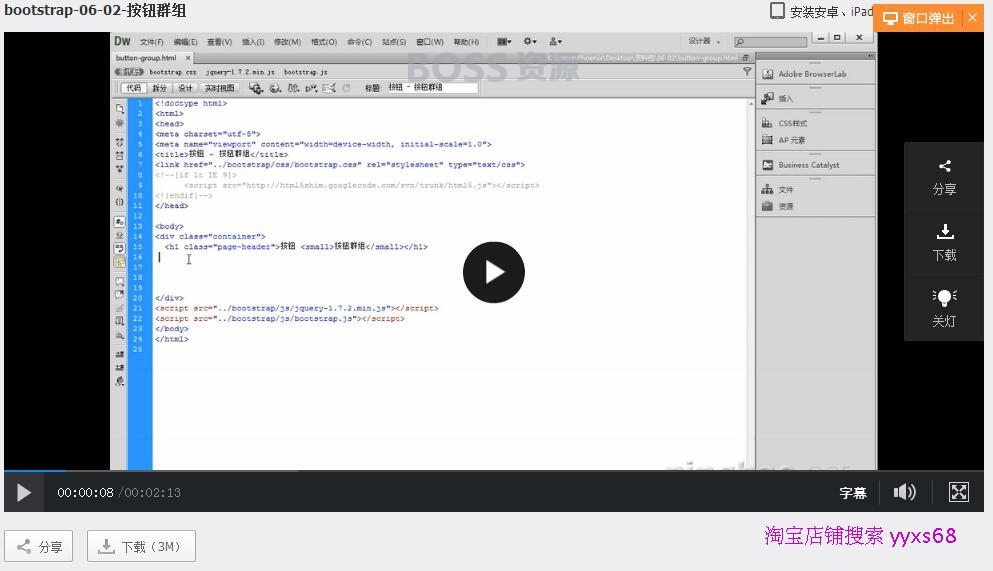Open the 设计器 workspace dropdown
993x571 pixels.
pyautogui.click(x=704, y=41)
